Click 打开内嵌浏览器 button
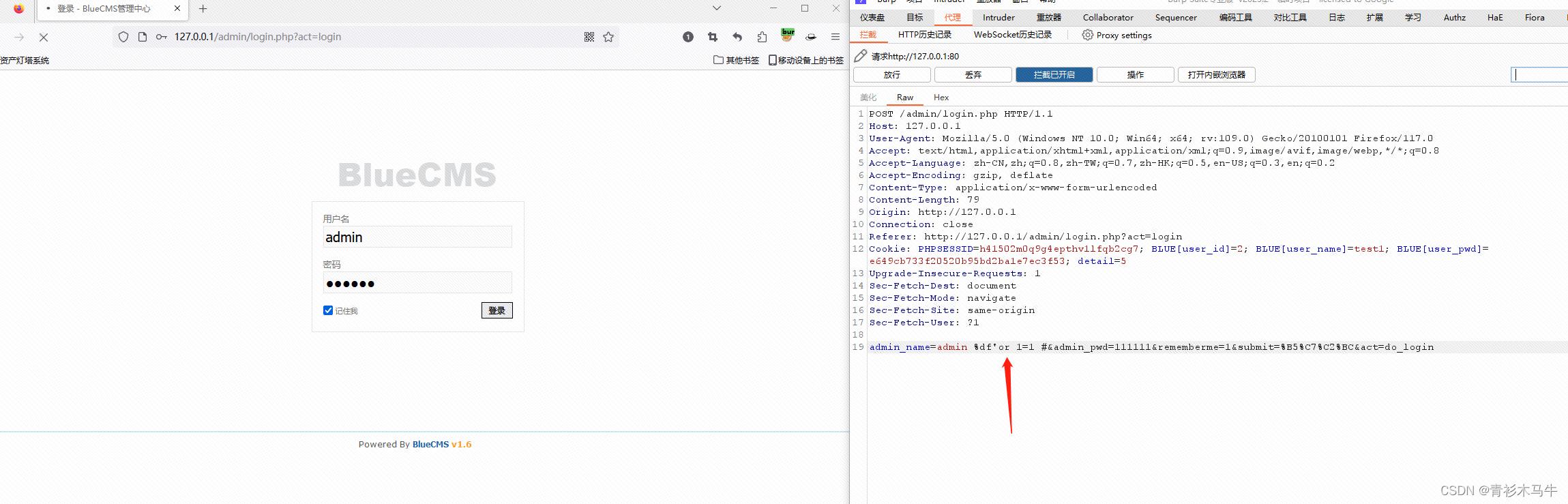 (1217, 75)
